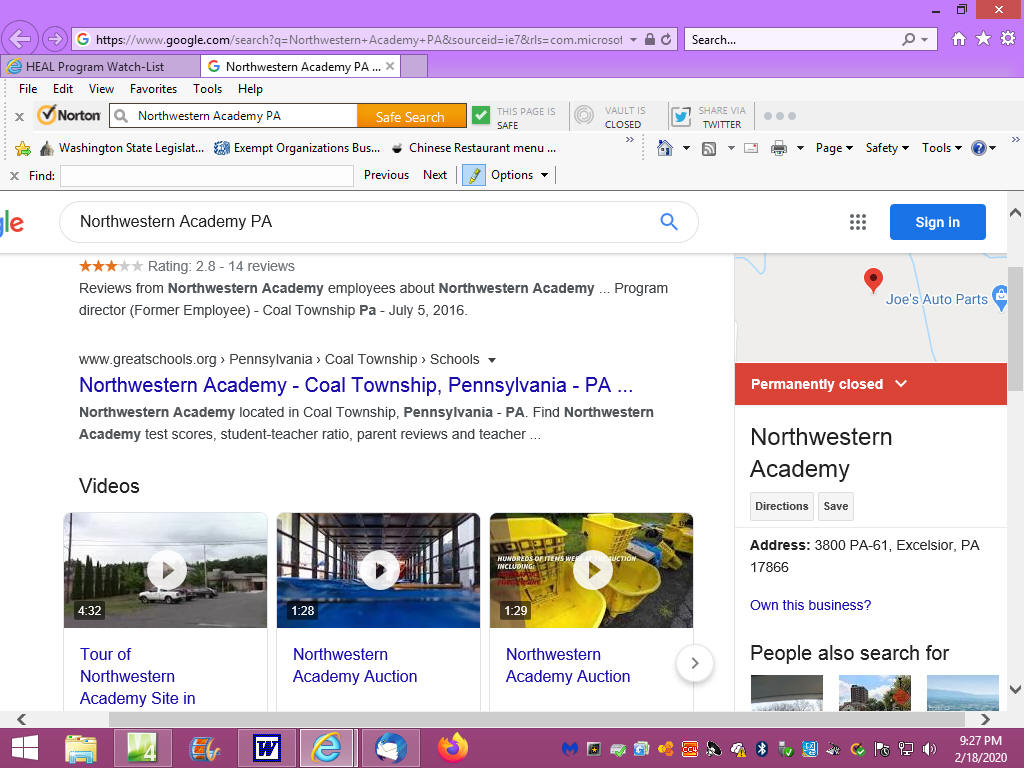1024x768 pixels.
Task: Open the Tools gear icon at top right
Action: pyautogui.click(x=1008, y=39)
